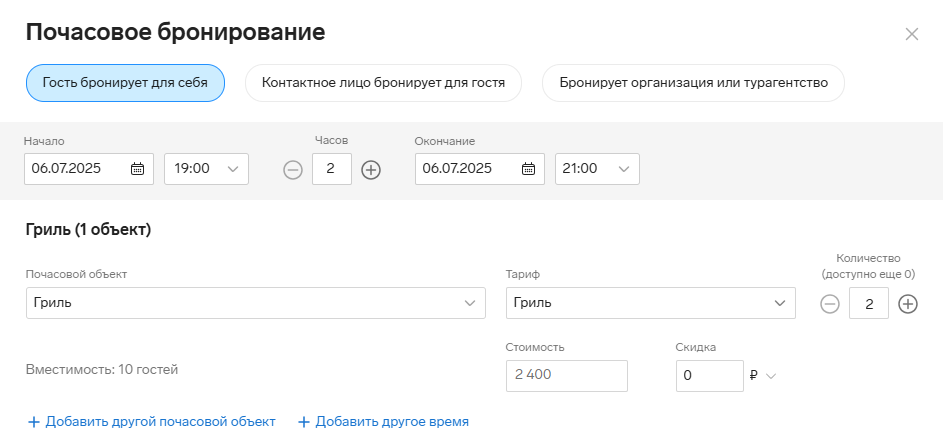The height and width of the screenshot is (445, 943).
Task: Open the Почасовой объект Гриль dropdown
Action: [256, 303]
